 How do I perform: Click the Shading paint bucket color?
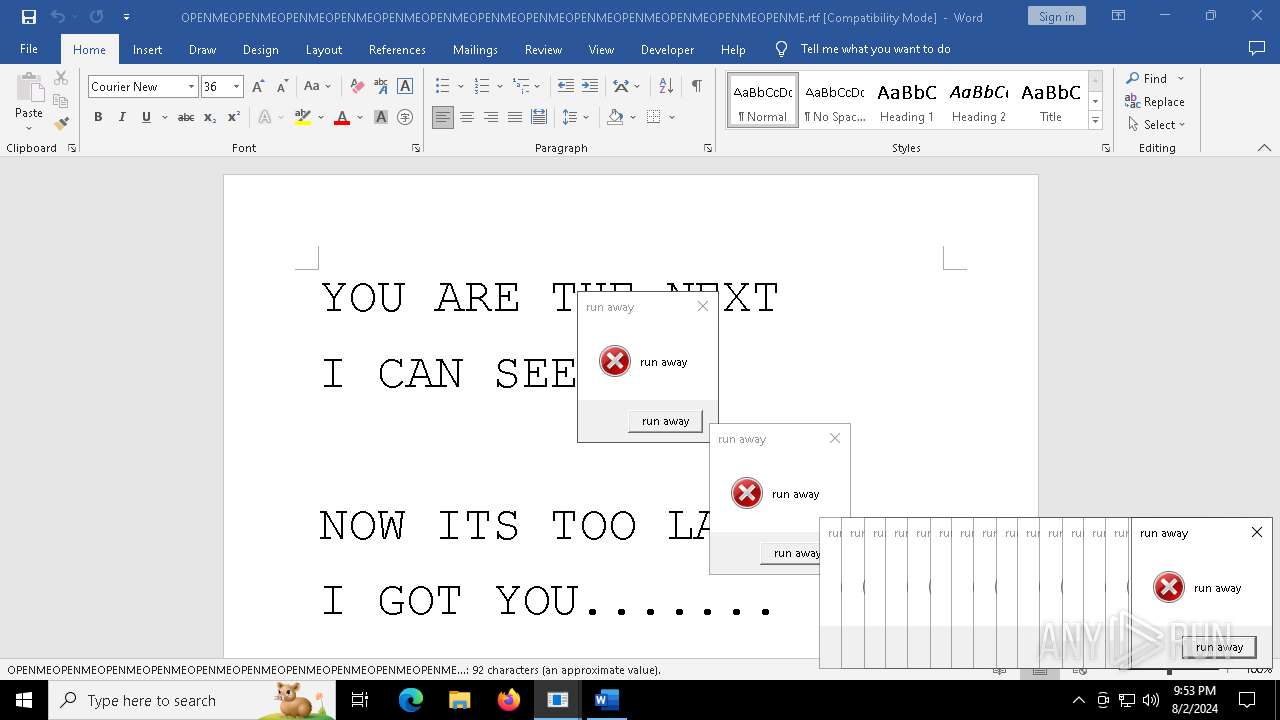pos(615,117)
